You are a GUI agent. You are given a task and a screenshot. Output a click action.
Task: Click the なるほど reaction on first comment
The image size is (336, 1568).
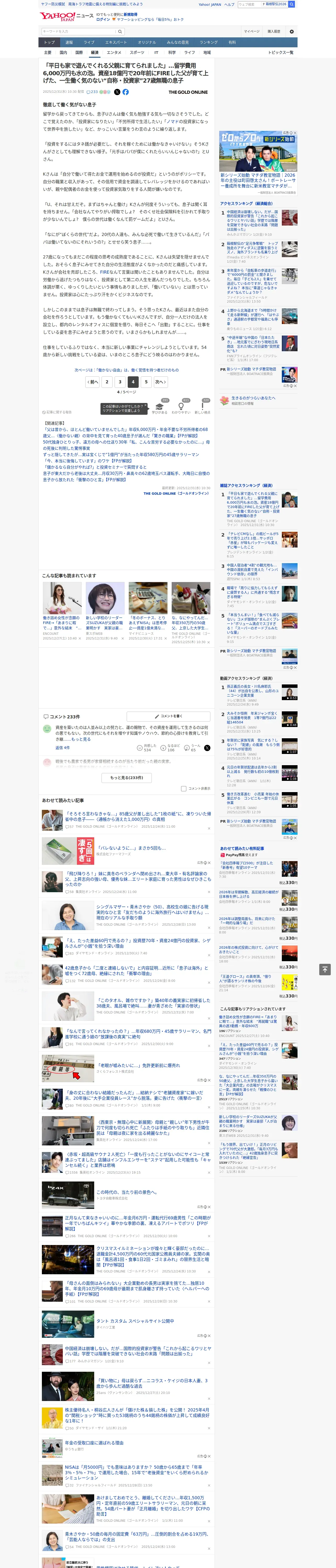170,748
